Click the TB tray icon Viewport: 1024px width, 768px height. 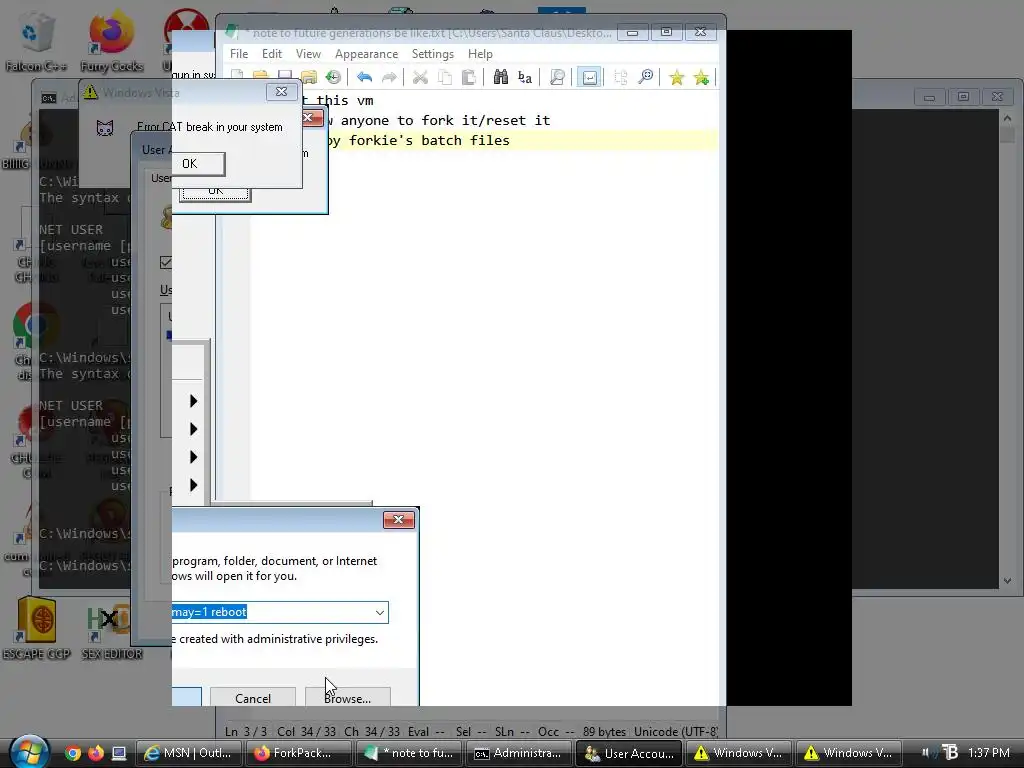coord(950,752)
